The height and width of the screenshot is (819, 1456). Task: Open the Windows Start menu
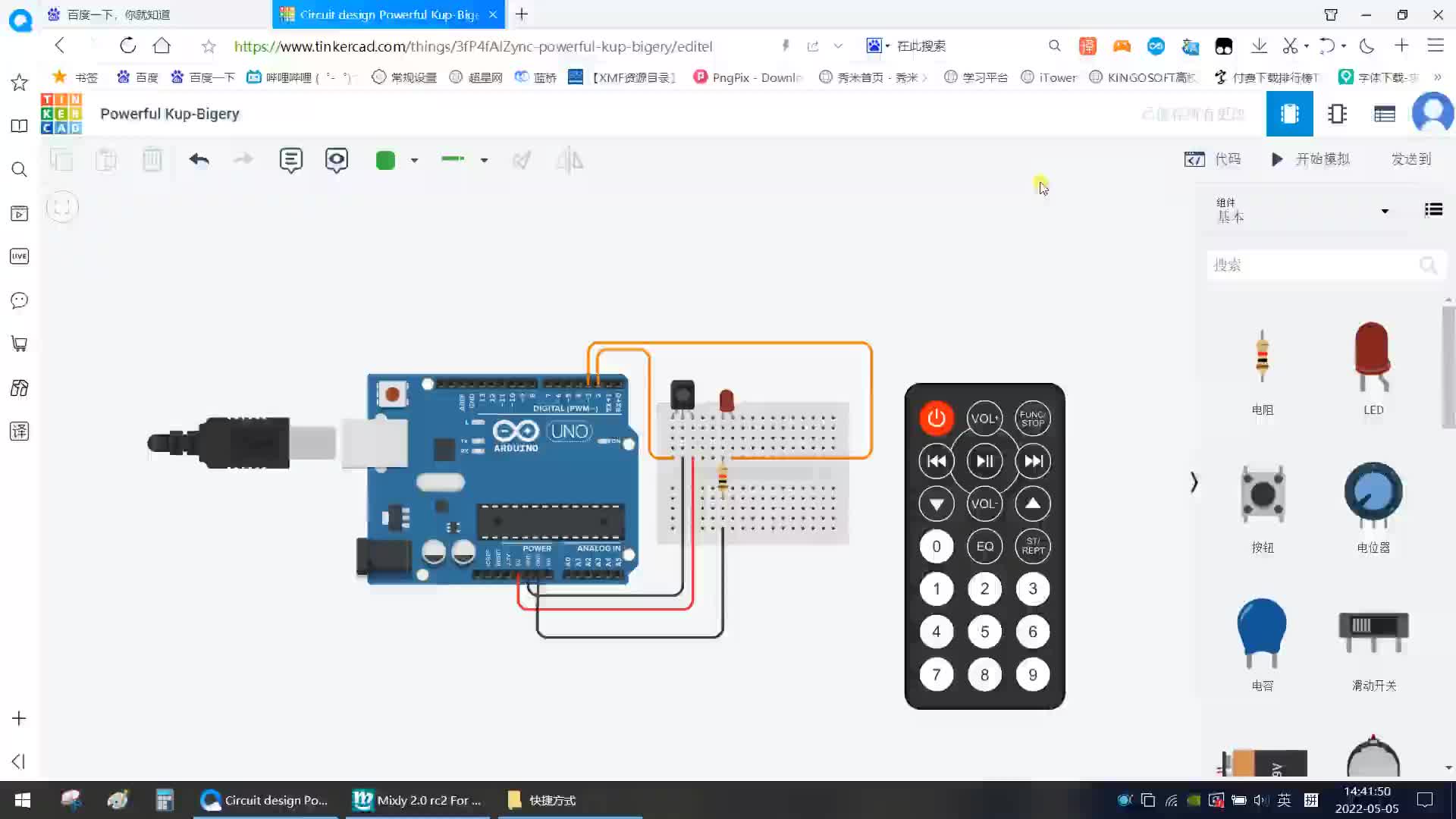[23, 800]
